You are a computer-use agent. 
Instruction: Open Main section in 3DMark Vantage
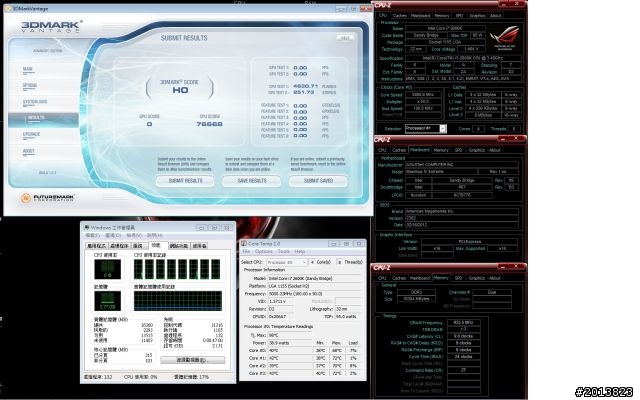pos(28,69)
